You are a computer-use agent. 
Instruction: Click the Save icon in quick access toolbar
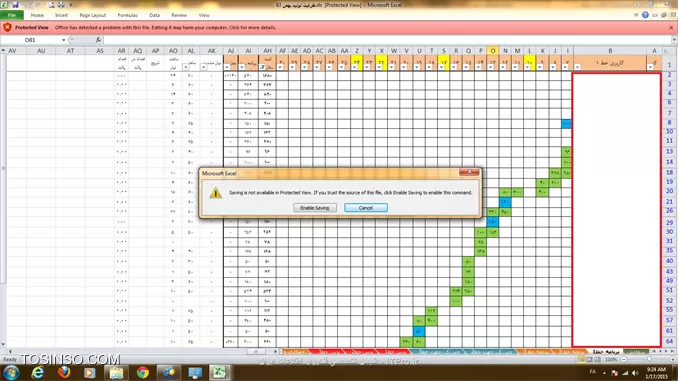[15, 5]
